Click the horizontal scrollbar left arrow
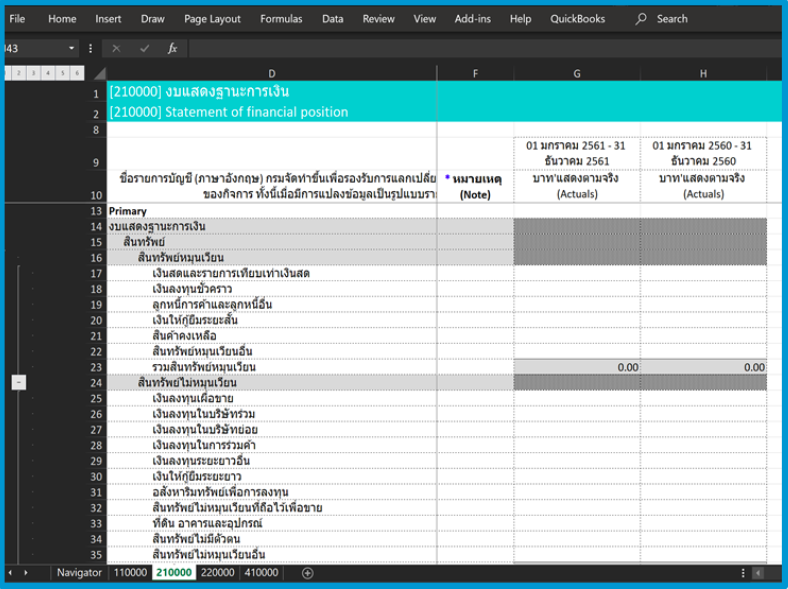This screenshot has height=589, width=788. pos(758,573)
